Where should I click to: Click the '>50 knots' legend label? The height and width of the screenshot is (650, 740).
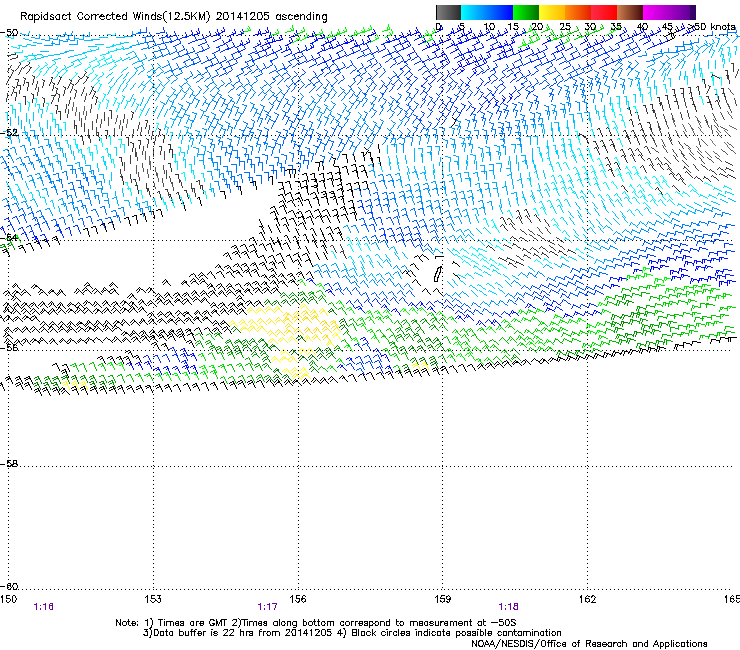click(x=711, y=27)
